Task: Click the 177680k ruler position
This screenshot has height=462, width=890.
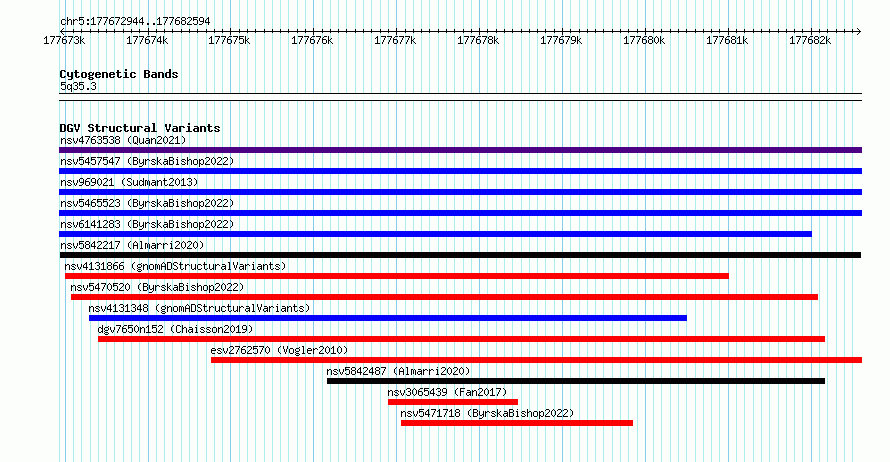Action: click(x=644, y=41)
